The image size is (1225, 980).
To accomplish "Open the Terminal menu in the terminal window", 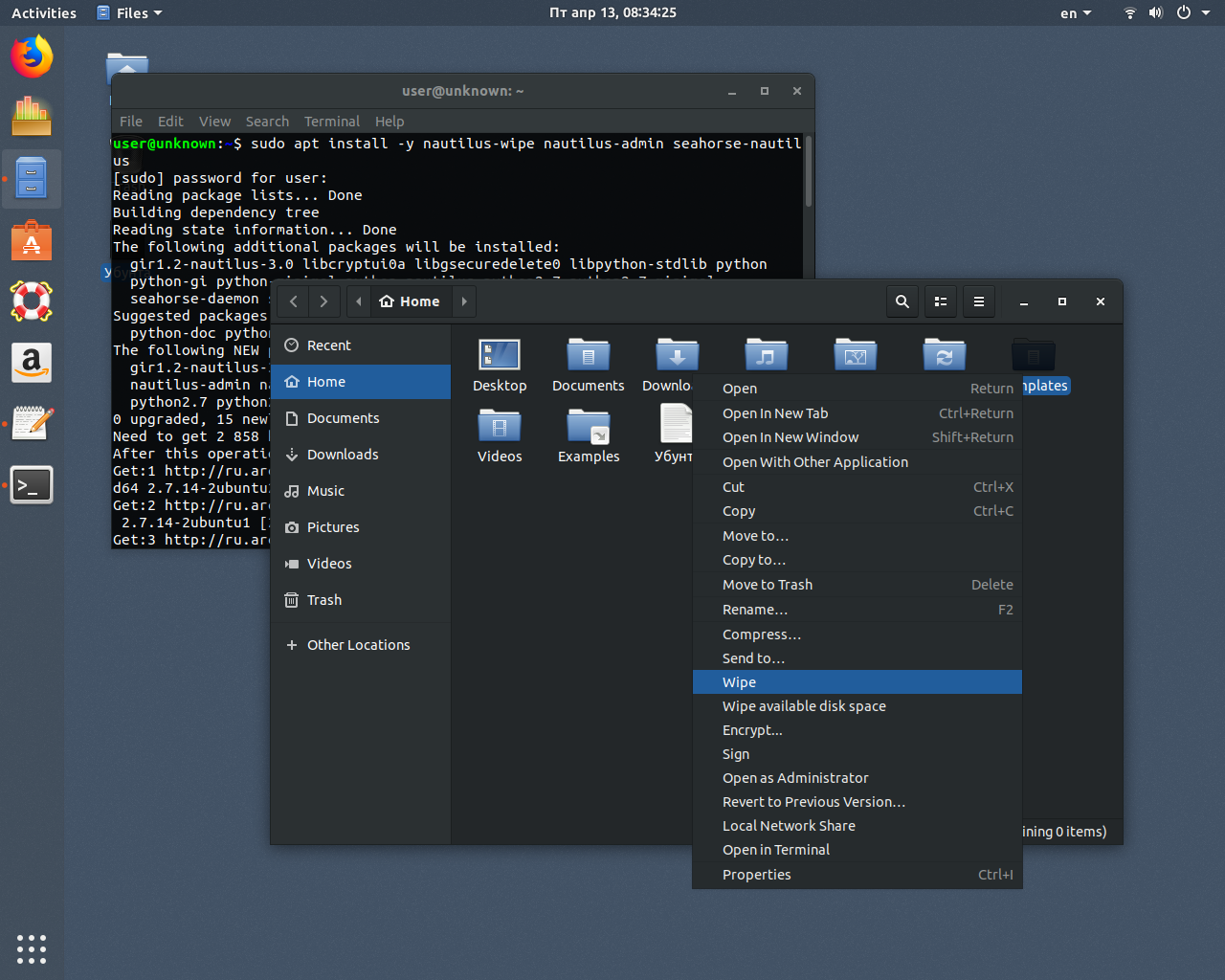I will point(331,122).
